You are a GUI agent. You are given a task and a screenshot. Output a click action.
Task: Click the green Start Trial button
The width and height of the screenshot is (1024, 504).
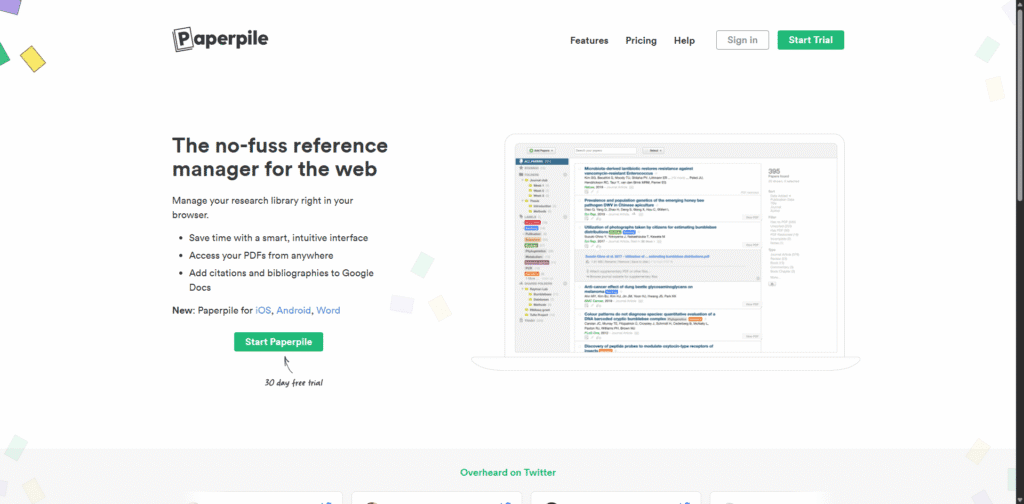point(810,40)
